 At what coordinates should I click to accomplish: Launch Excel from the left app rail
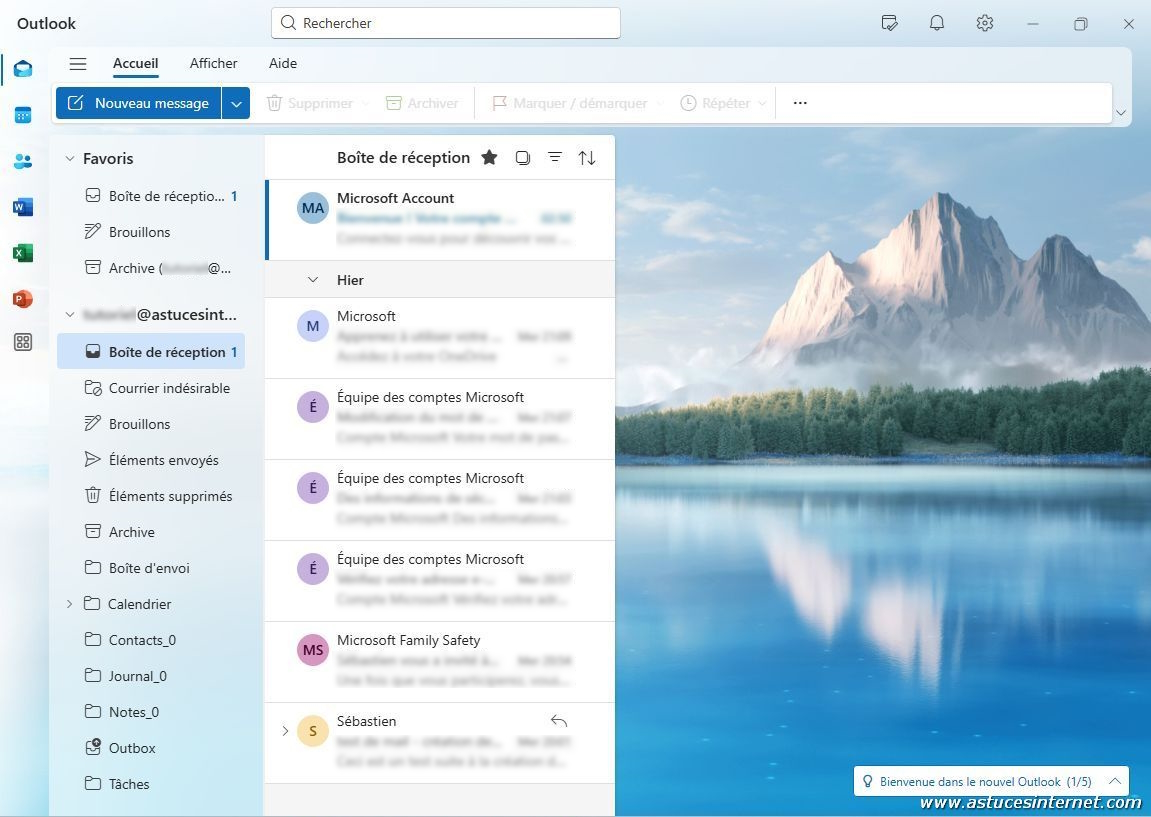click(23, 253)
